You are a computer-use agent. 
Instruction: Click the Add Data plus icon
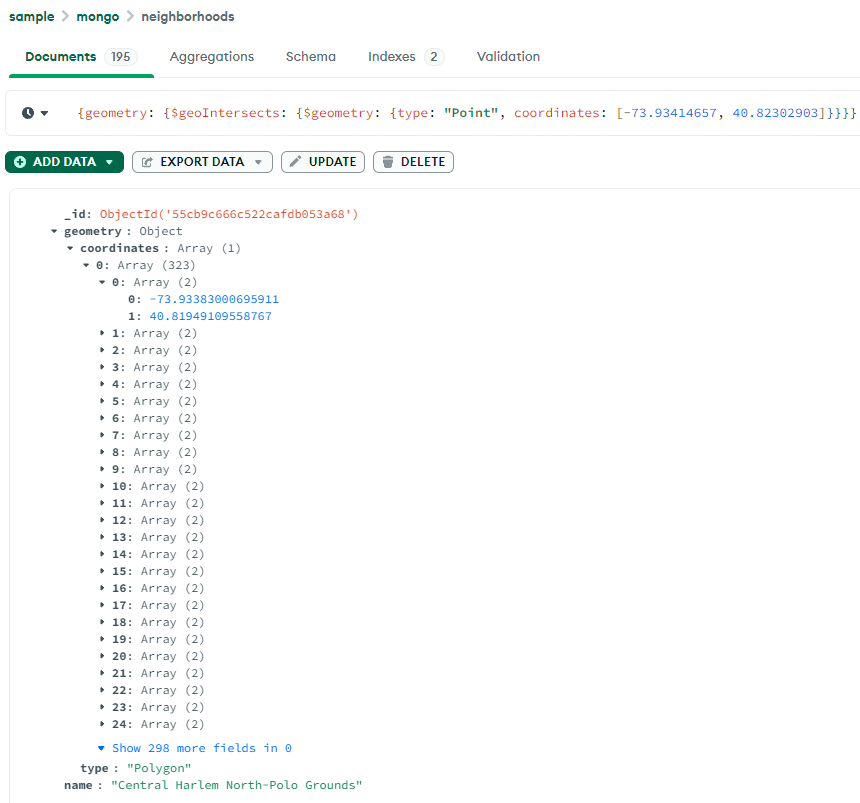(20, 162)
